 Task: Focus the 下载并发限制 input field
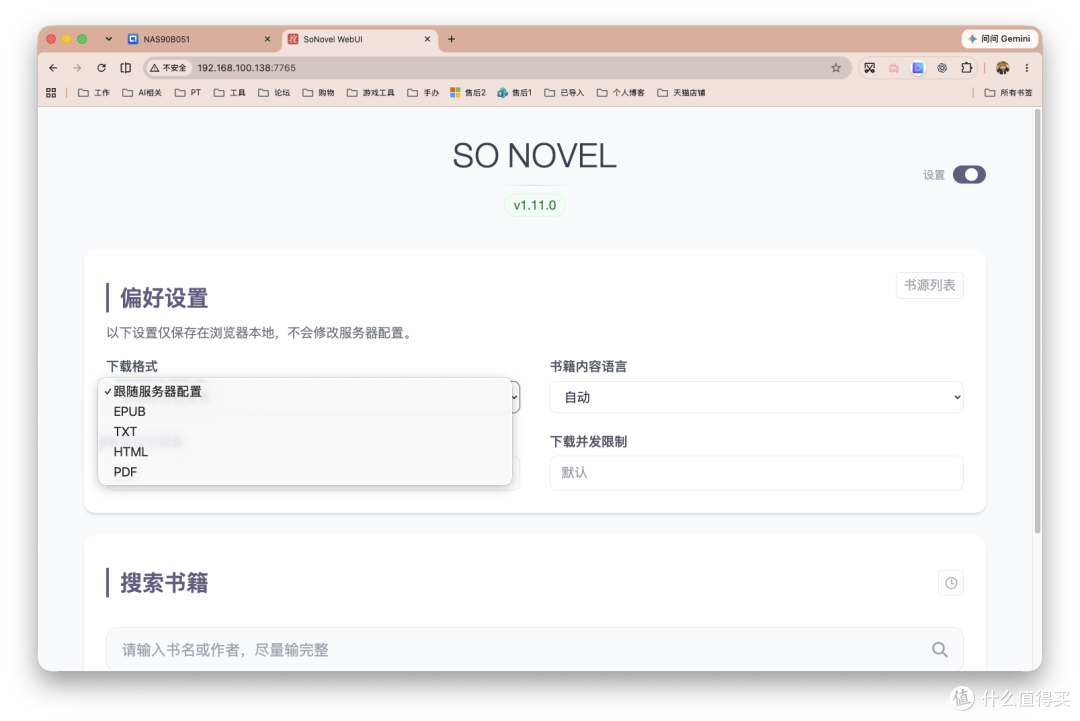pyautogui.click(x=756, y=472)
